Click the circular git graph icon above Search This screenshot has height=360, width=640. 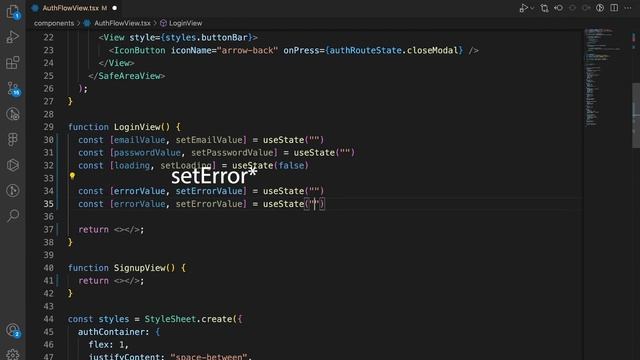pyautogui.click(x=13, y=190)
